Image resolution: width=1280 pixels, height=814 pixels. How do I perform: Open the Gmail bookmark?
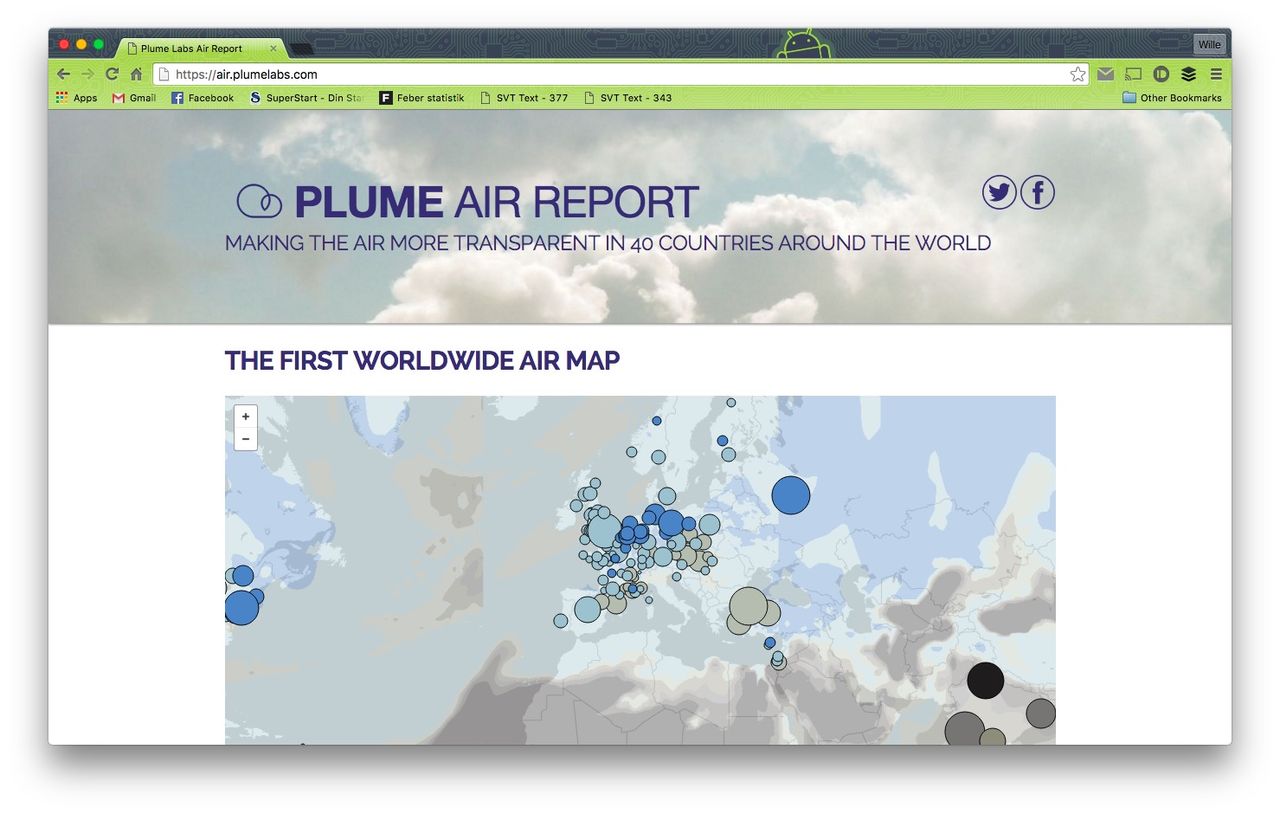134,98
